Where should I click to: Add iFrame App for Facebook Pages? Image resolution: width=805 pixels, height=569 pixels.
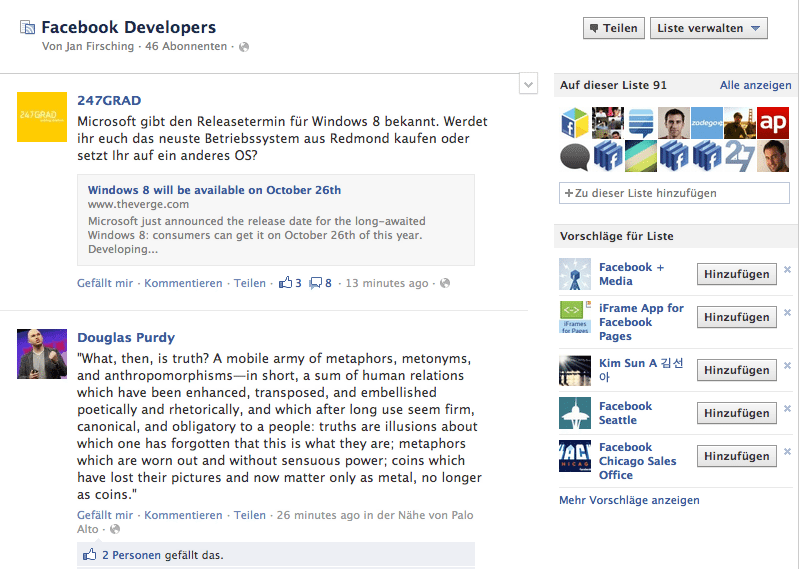(x=737, y=317)
